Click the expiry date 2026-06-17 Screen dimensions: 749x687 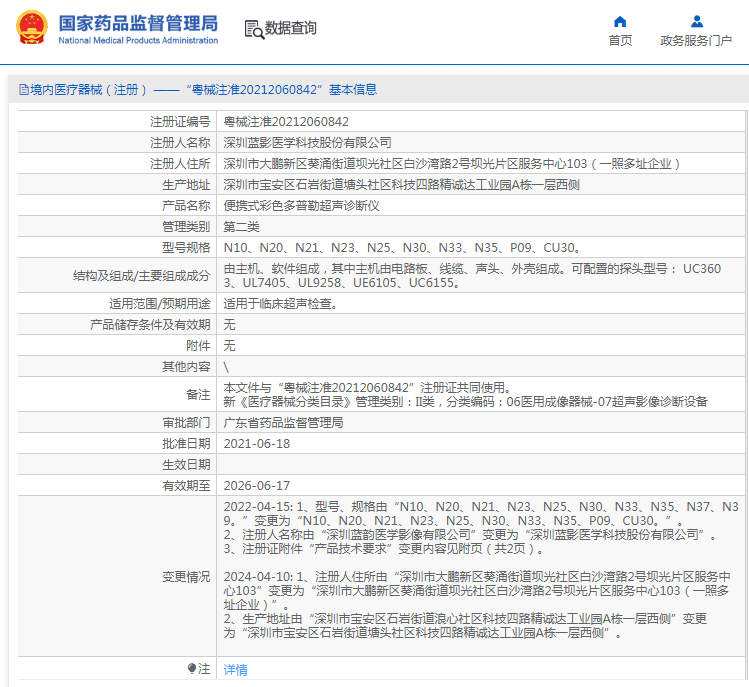[256, 485]
